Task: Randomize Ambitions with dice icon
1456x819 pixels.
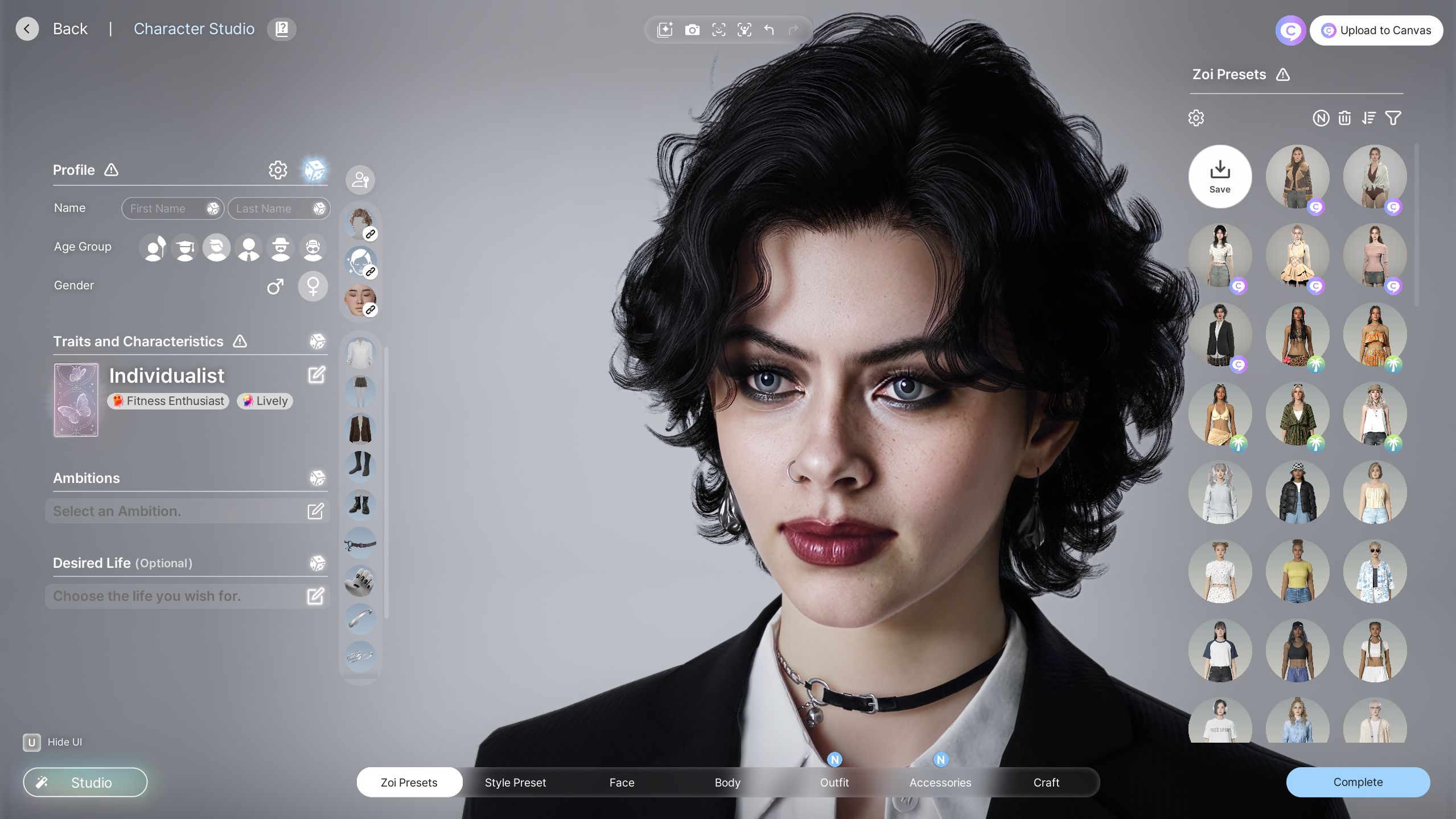Action: 318,478
